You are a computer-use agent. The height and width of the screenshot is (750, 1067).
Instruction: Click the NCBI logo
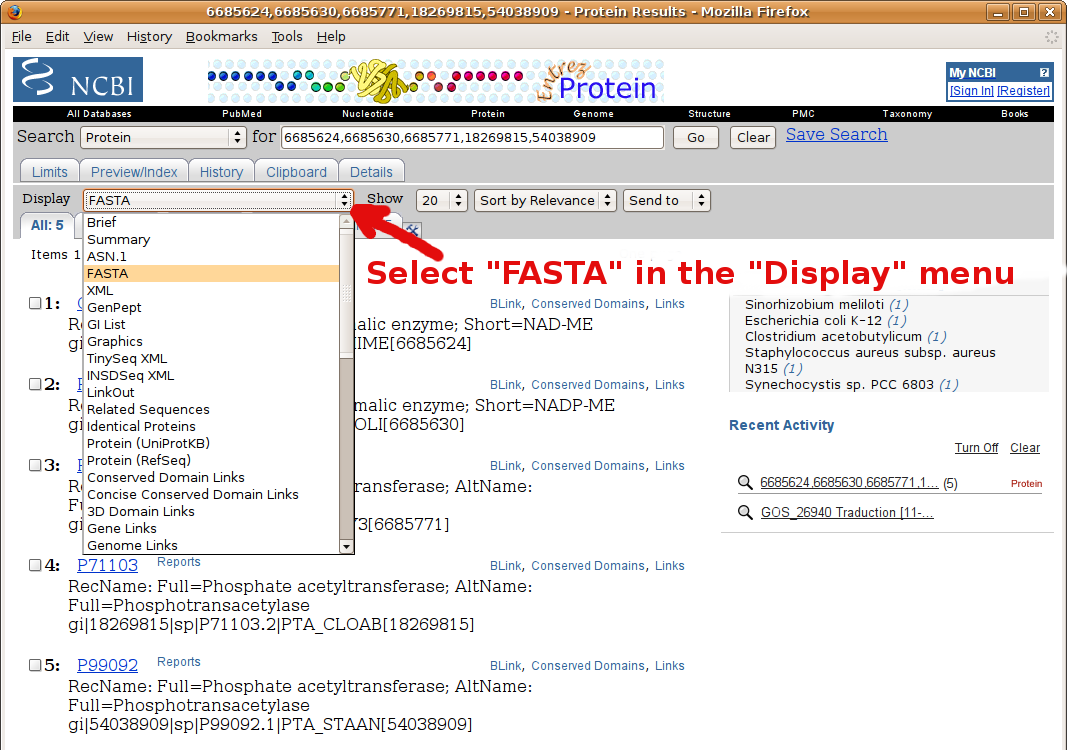tap(78, 80)
